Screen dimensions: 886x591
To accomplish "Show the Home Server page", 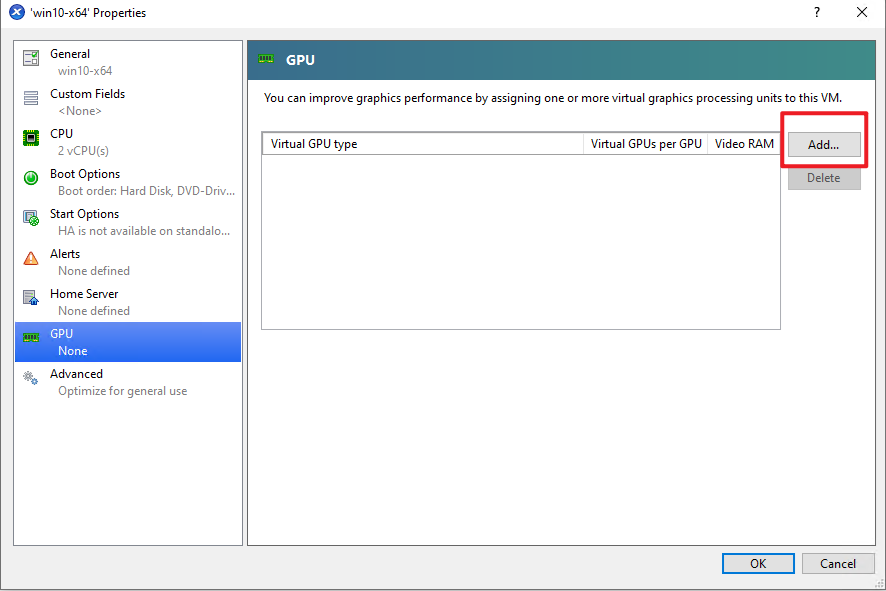I will tap(128, 302).
